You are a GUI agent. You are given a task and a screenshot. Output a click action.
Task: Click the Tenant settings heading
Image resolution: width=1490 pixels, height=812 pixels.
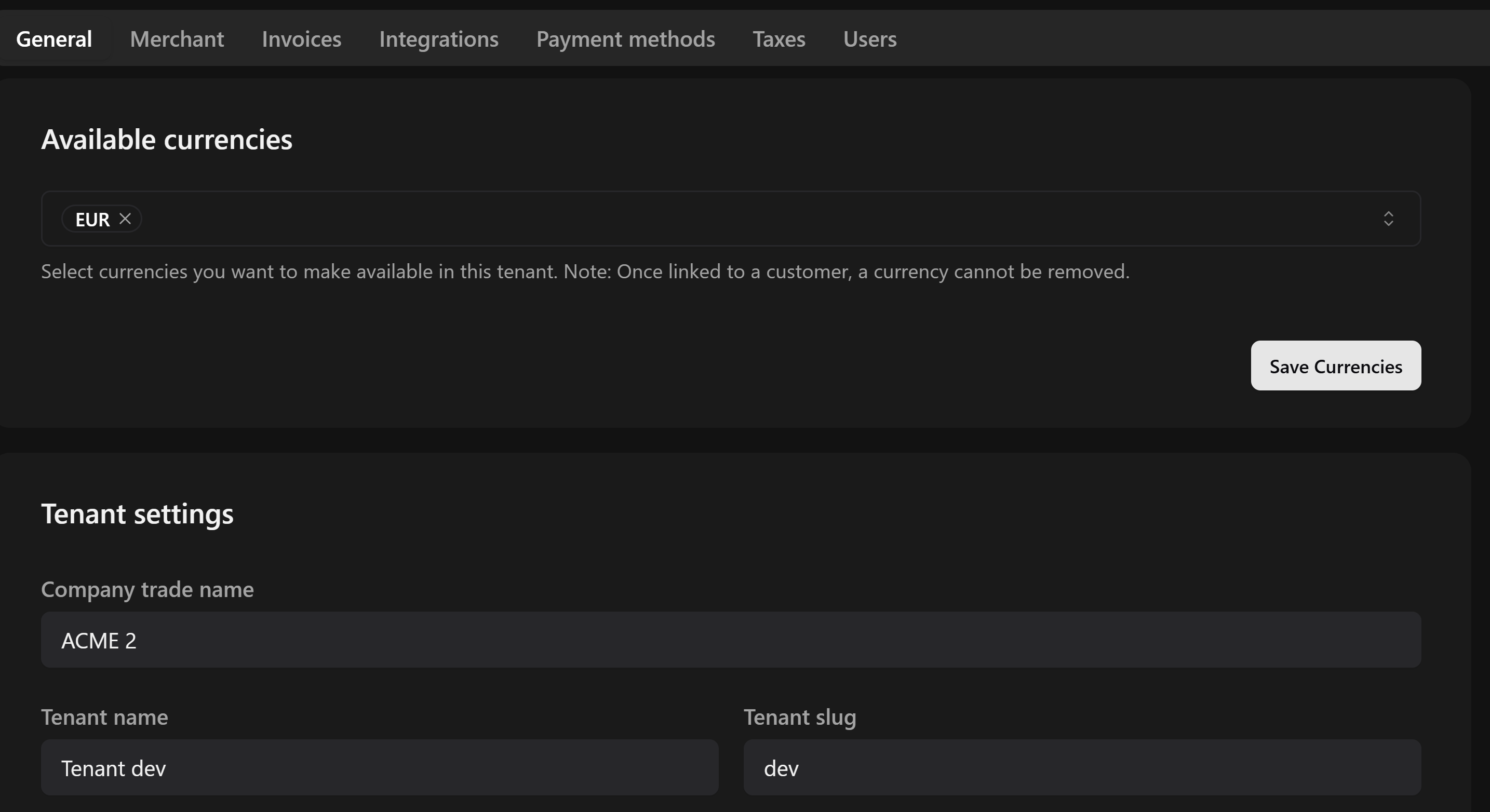[x=137, y=513]
